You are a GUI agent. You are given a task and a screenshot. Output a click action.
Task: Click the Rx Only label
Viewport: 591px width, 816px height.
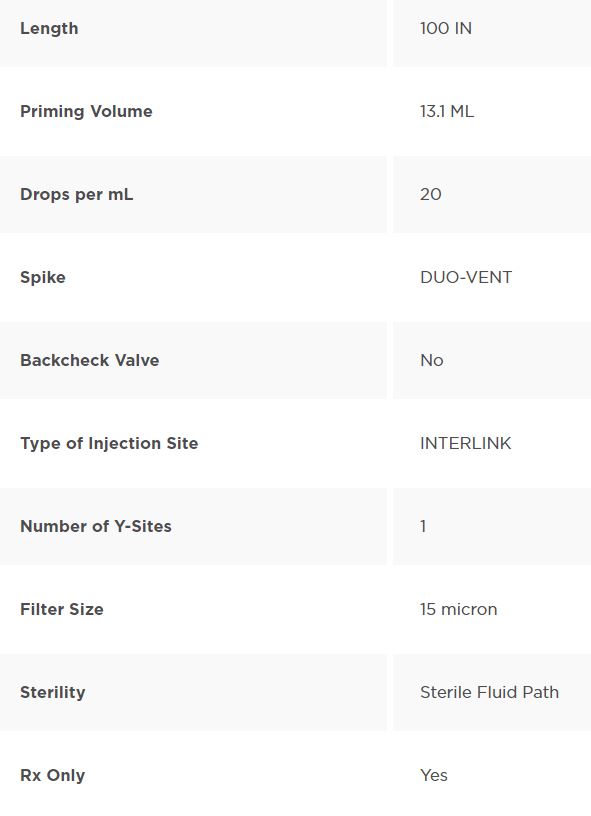[x=53, y=775]
